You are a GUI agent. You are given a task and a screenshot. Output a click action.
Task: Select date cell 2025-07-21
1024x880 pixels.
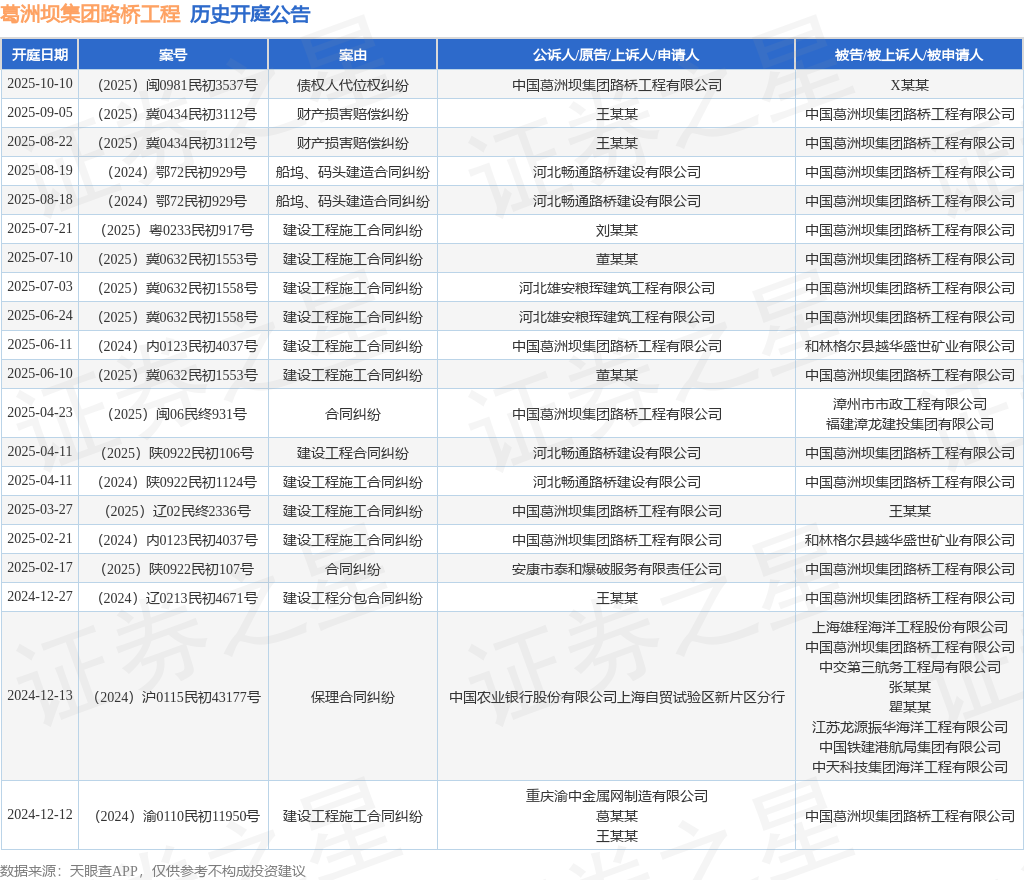[x=40, y=228]
